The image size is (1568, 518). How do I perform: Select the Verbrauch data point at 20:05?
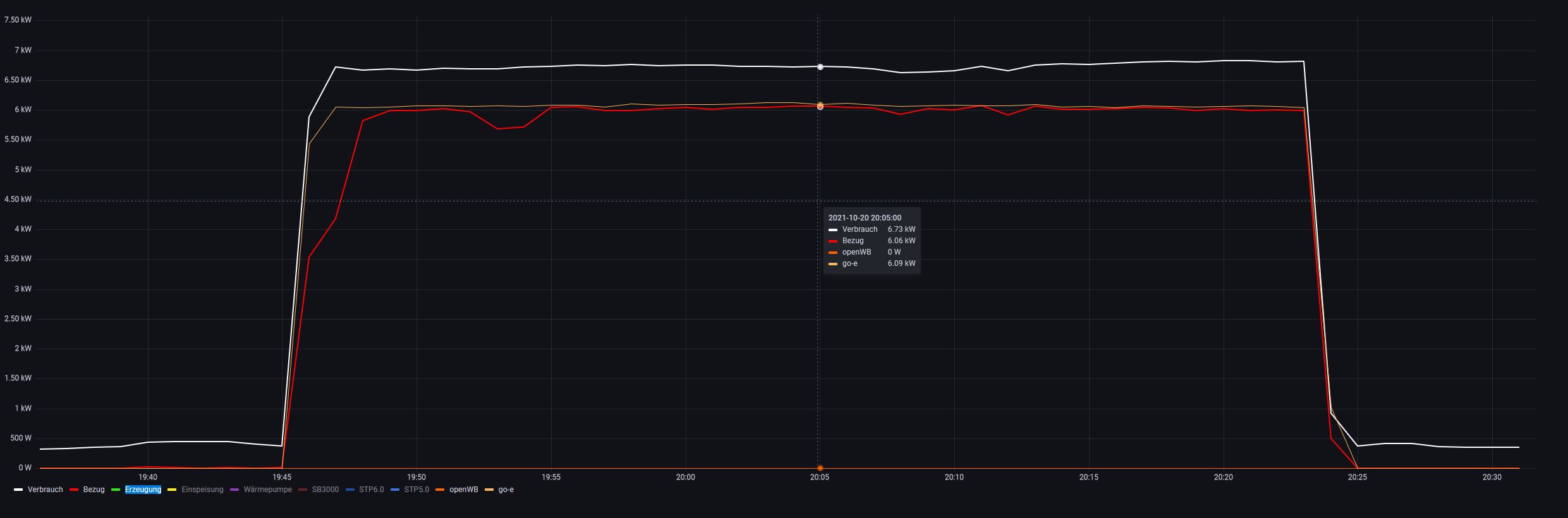[x=820, y=67]
